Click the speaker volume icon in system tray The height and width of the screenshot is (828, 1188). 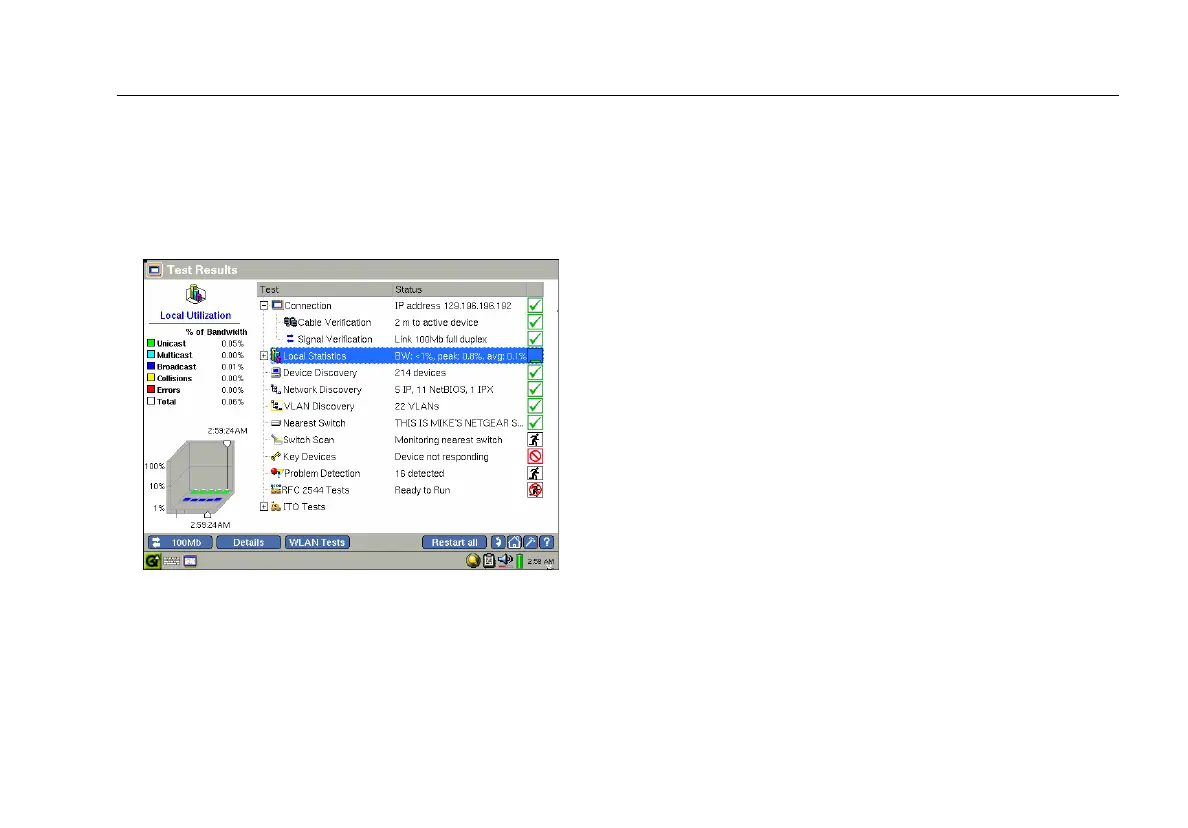[x=505, y=561]
